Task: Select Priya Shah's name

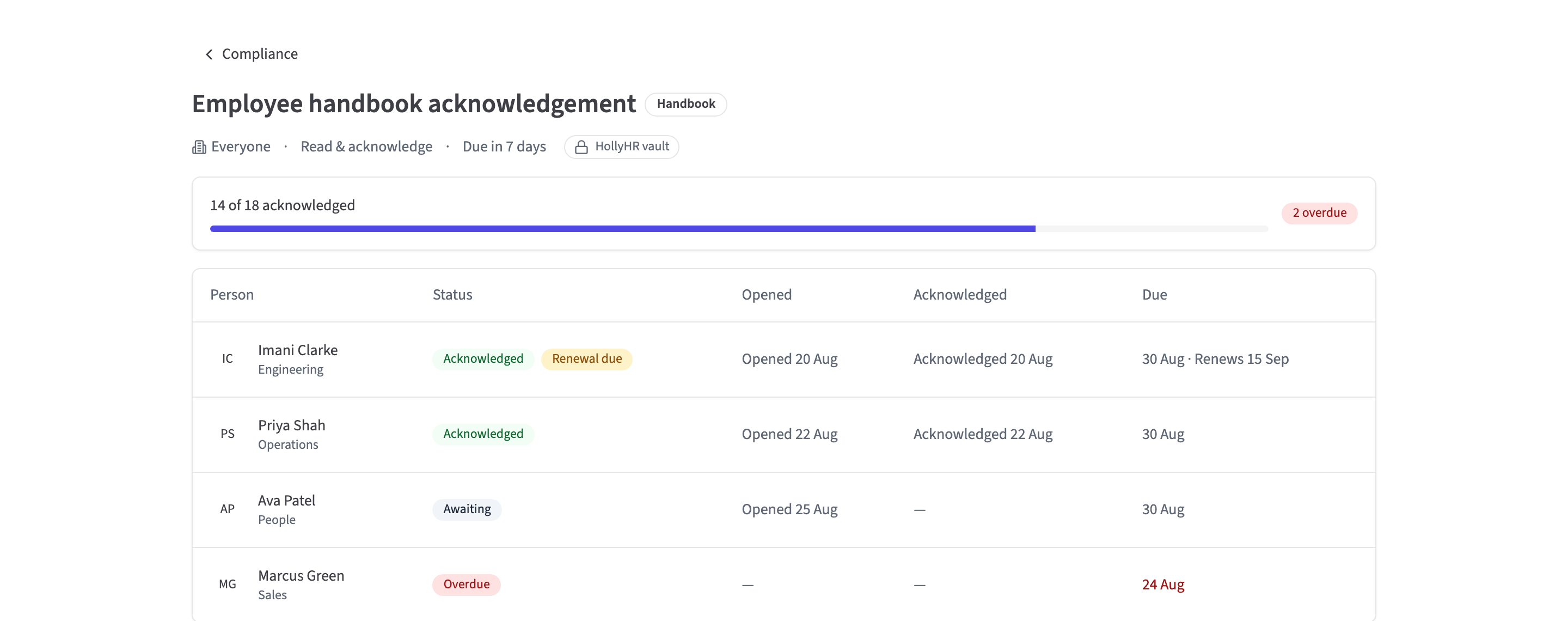Action: pos(292,425)
